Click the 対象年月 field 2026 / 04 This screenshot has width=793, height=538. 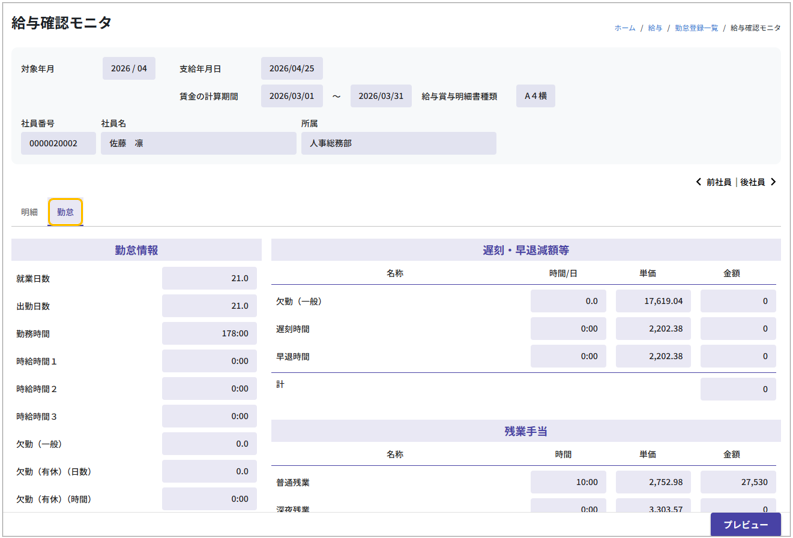click(x=128, y=69)
